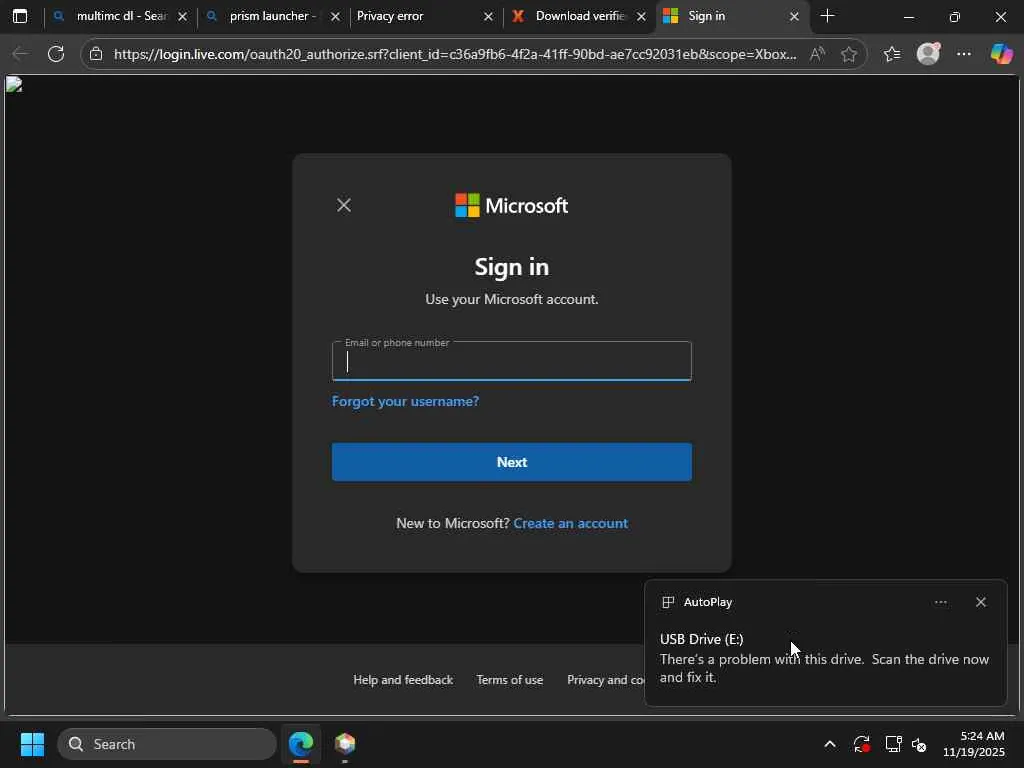
Task: Open Privacy and cookies link
Action: pos(605,680)
